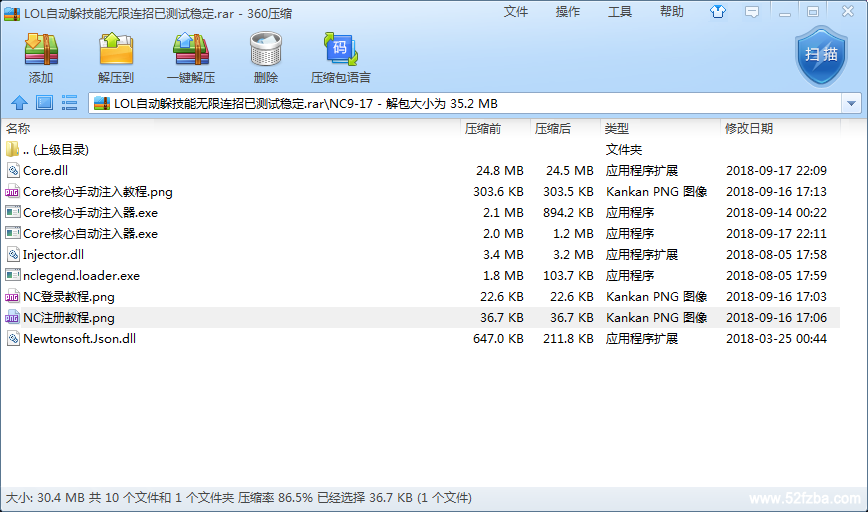Viewport: 868px width, 512px height.
Task: Select file name nclegend.loader.exe
Action: (81, 276)
